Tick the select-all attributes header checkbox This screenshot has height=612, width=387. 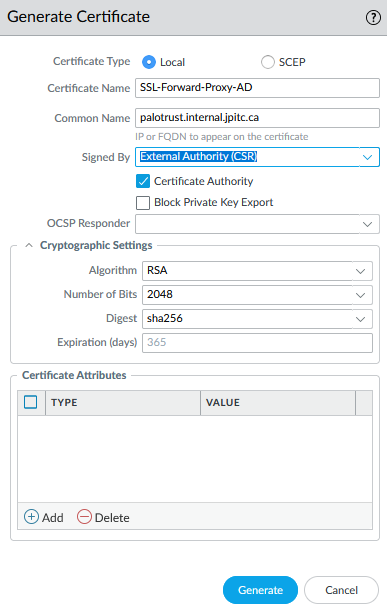tap(31, 402)
